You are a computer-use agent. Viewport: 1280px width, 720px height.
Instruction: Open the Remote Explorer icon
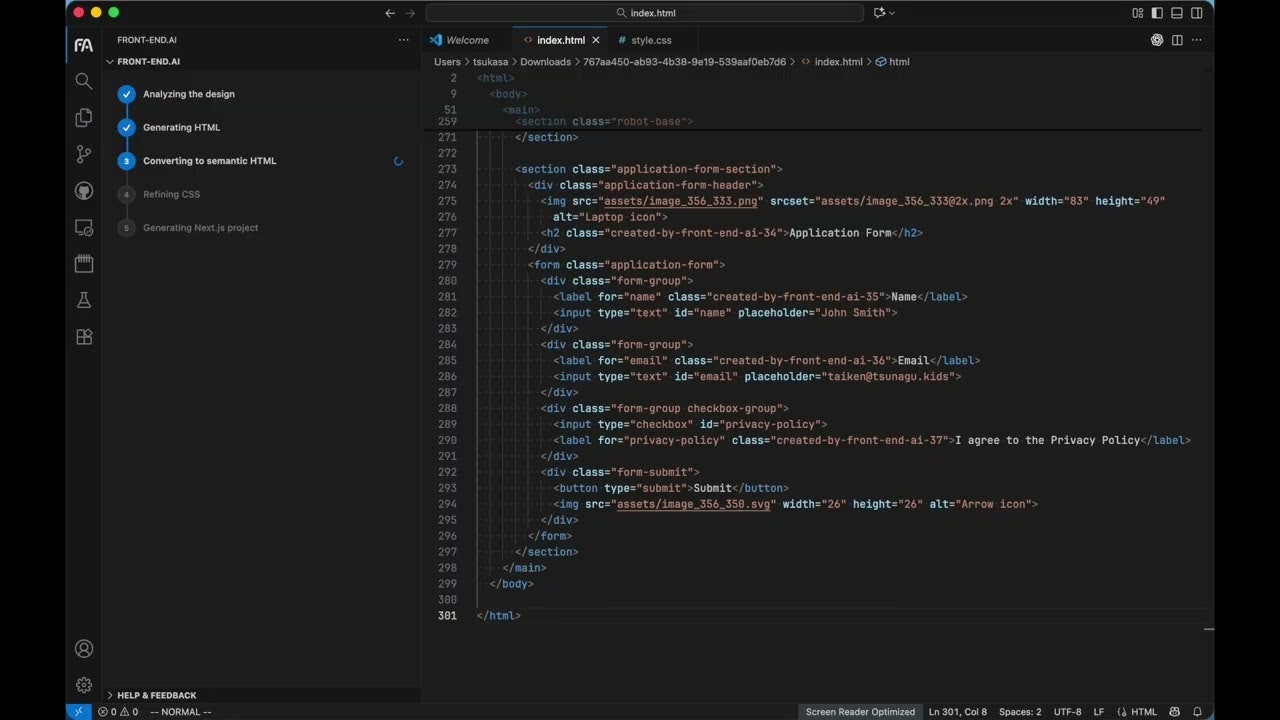tap(84, 228)
